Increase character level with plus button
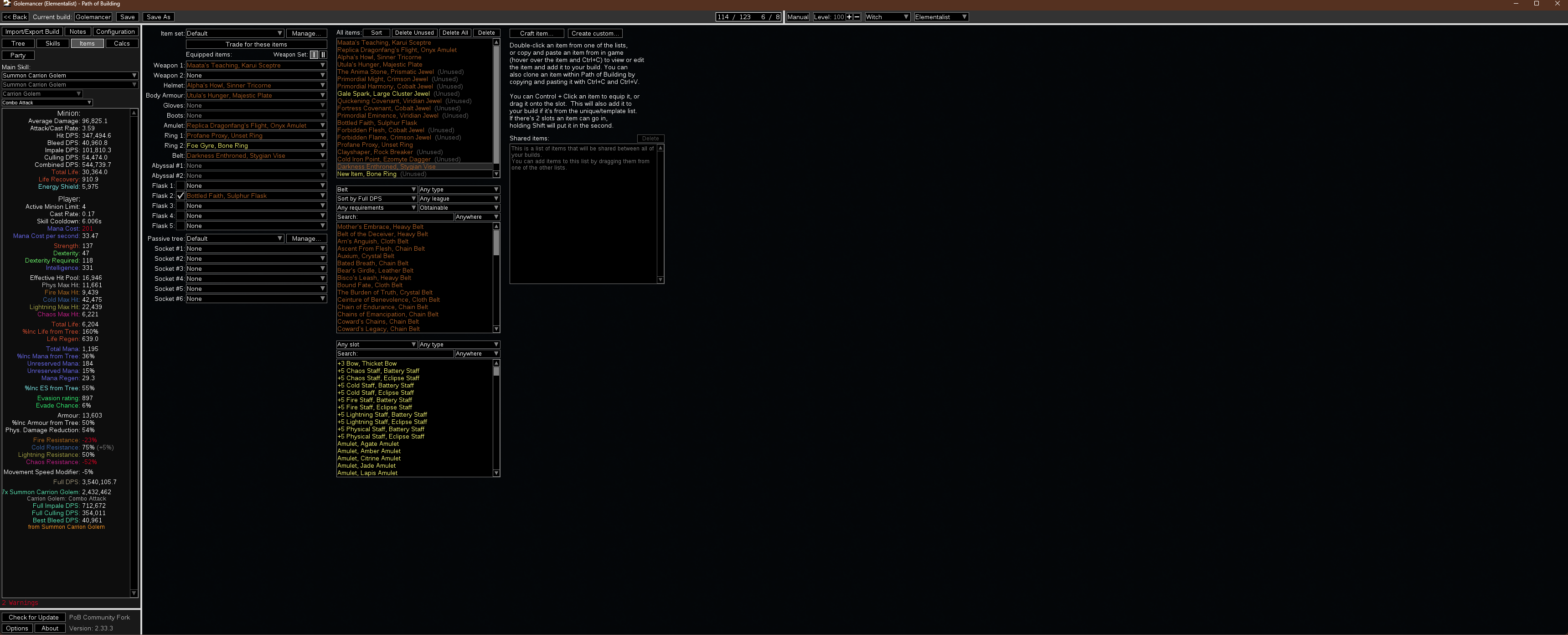1568x635 pixels. click(849, 17)
